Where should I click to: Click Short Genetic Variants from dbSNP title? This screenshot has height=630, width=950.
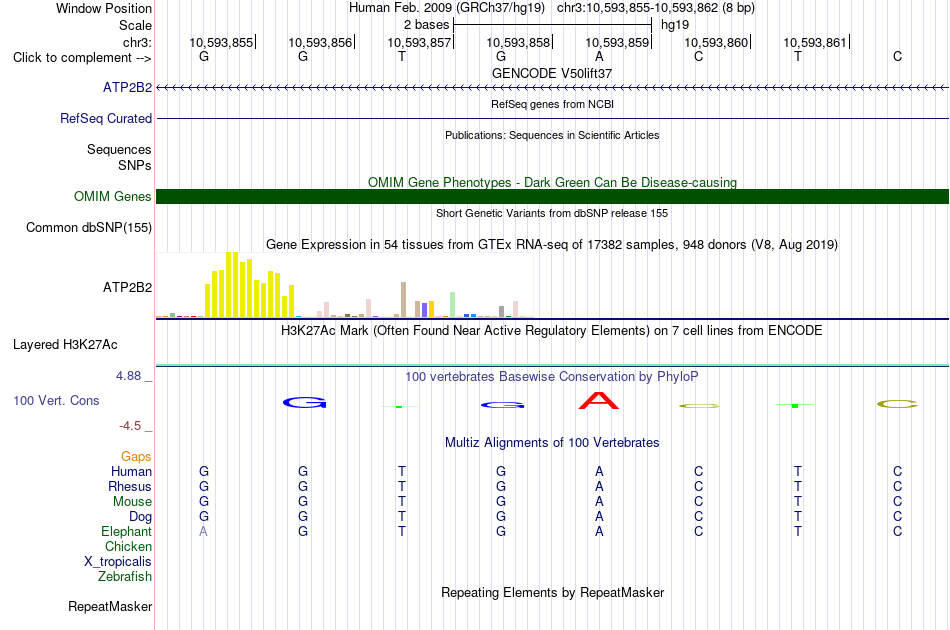(552, 213)
